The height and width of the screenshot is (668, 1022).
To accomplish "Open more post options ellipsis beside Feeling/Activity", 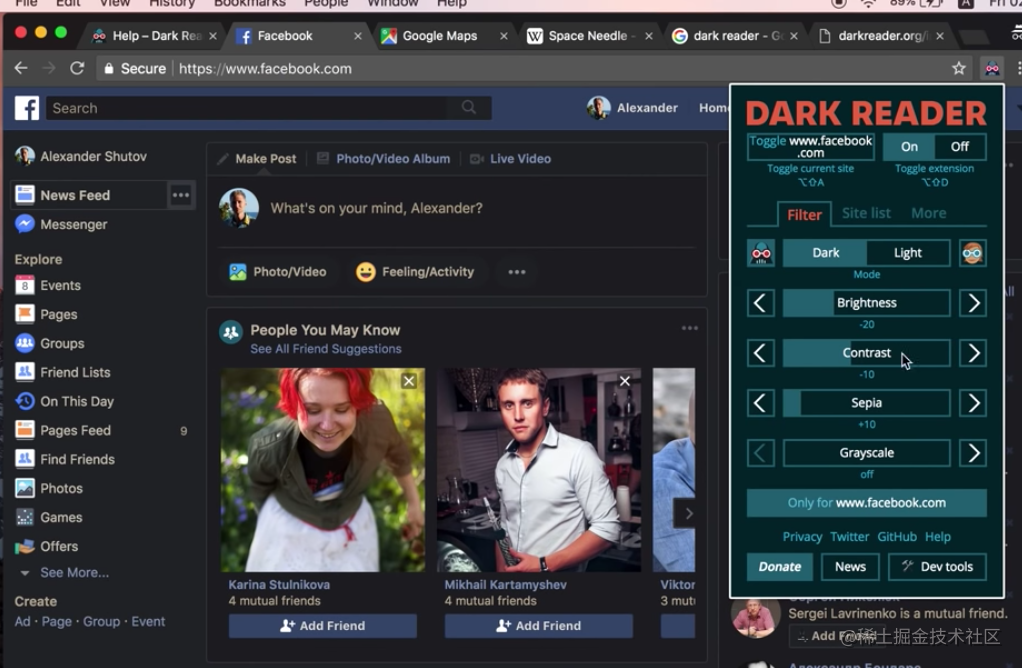I will [x=516, y=272].
